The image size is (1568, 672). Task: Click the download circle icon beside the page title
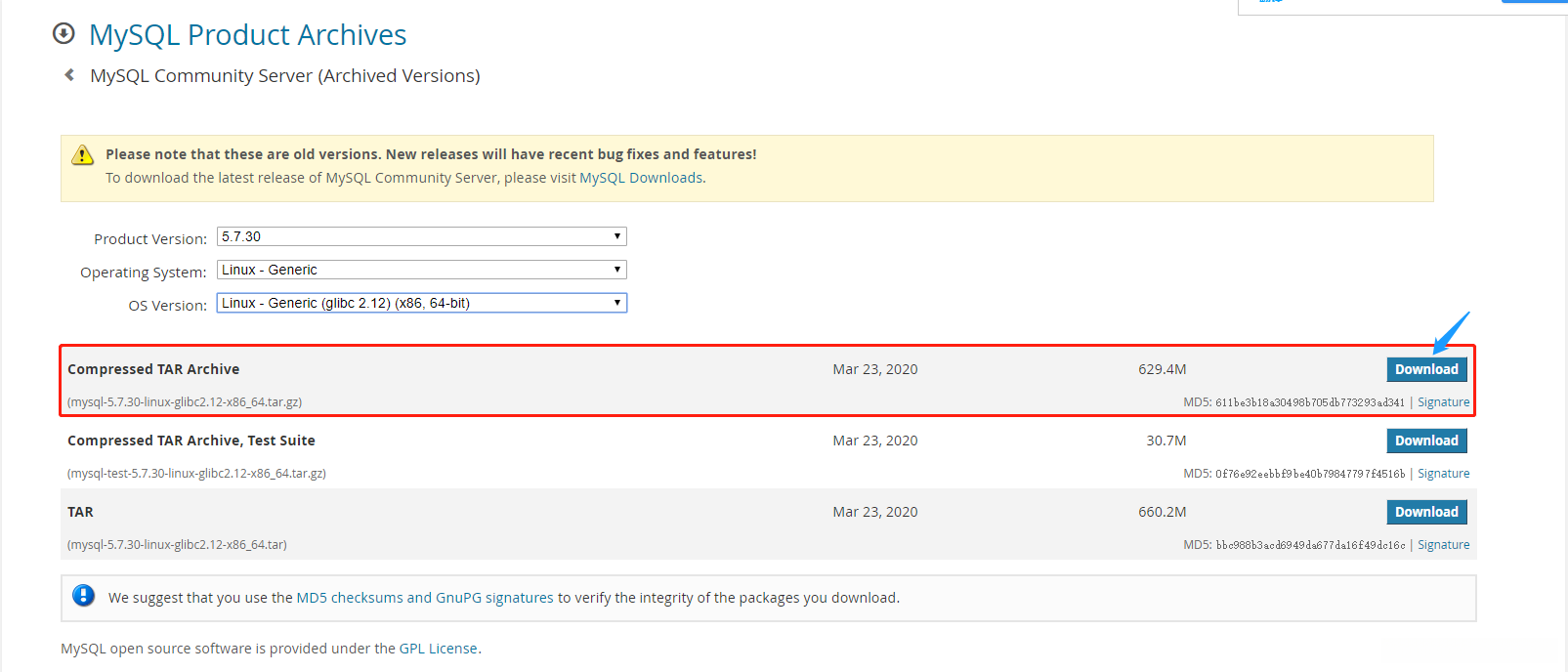point(64,34)
